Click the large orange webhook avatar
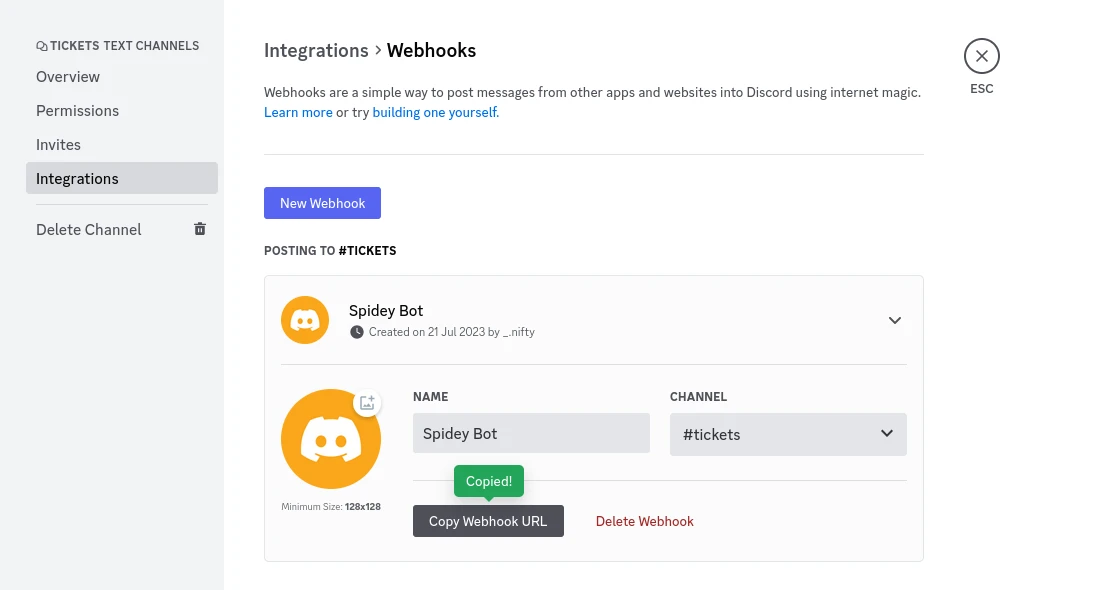1101x590 pixels. (331, 439)
